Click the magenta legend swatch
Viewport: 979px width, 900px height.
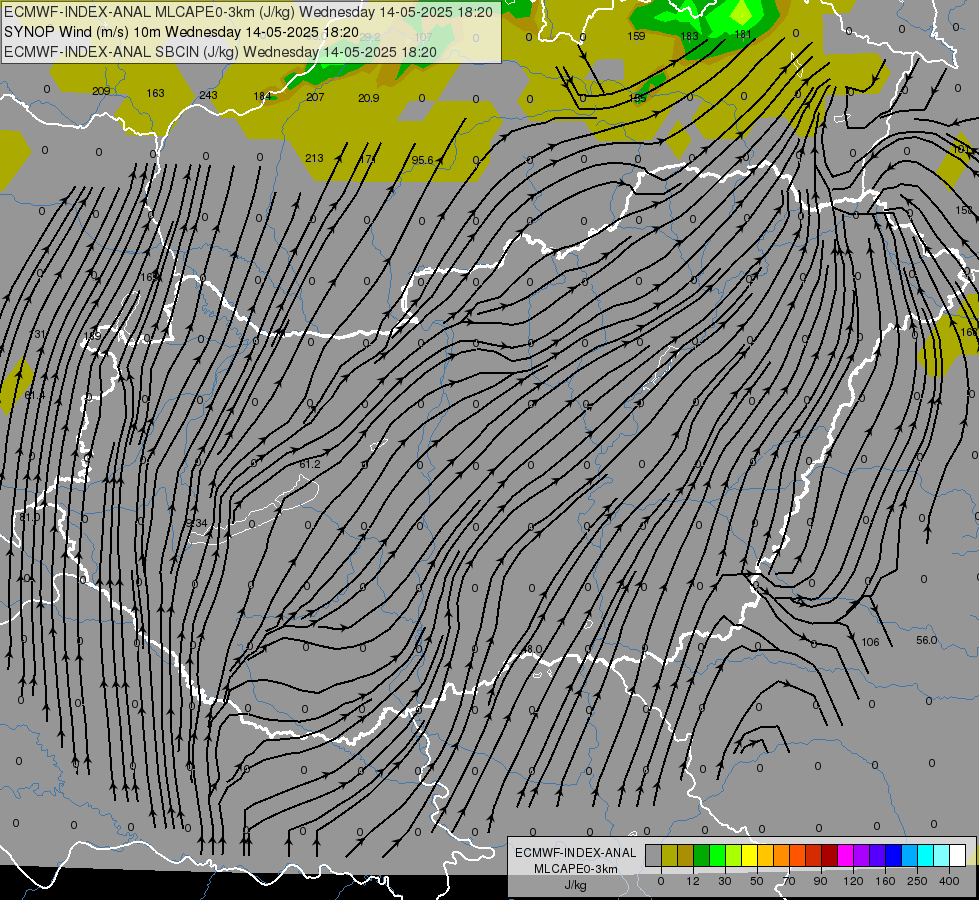point(846,855)
